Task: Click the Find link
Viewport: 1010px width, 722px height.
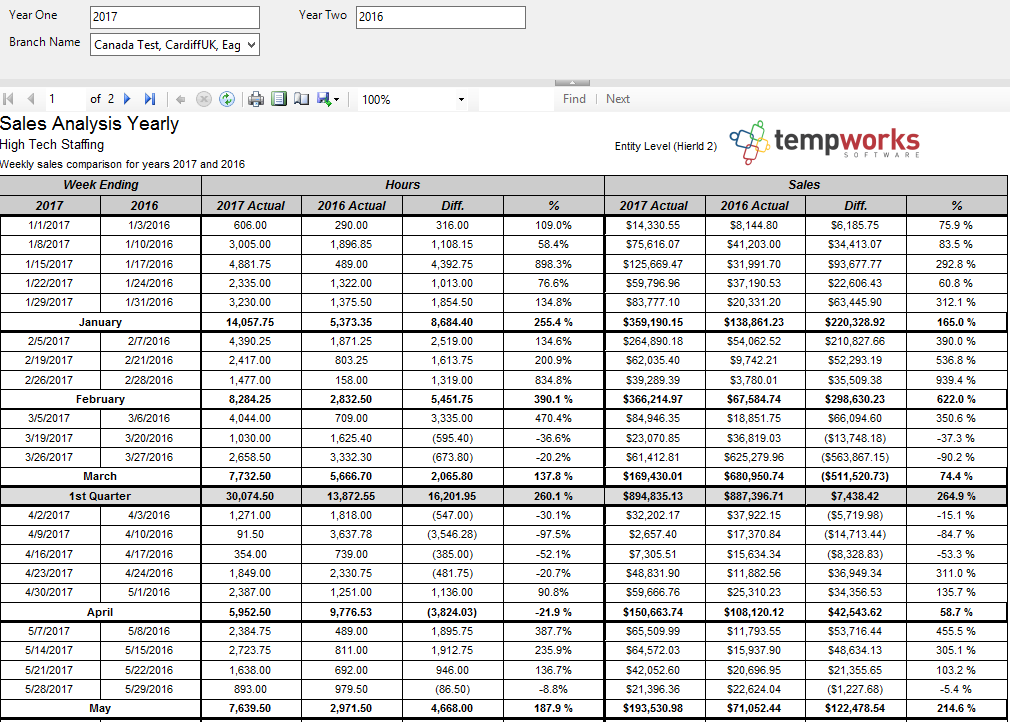Action: click(x=574, y=99)
